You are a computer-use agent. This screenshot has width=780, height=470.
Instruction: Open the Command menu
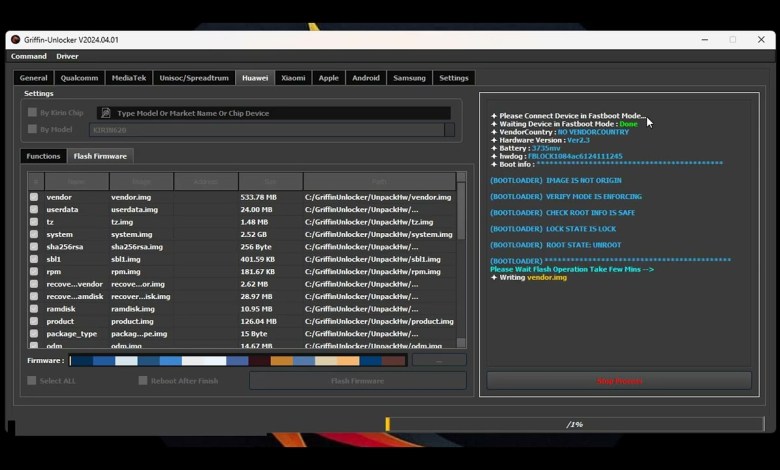[29, 56]
